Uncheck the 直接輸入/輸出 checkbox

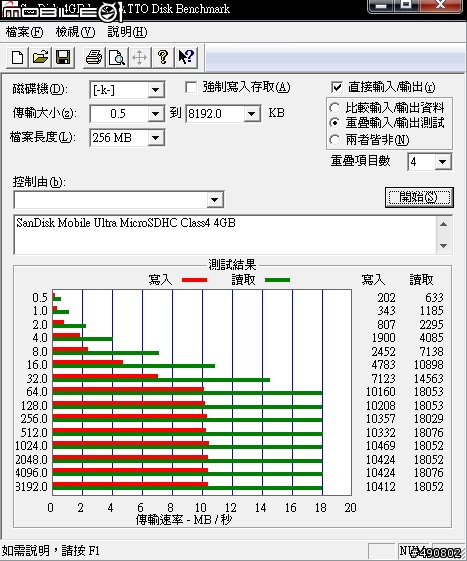pyautogui.click(x=337, y=87)
